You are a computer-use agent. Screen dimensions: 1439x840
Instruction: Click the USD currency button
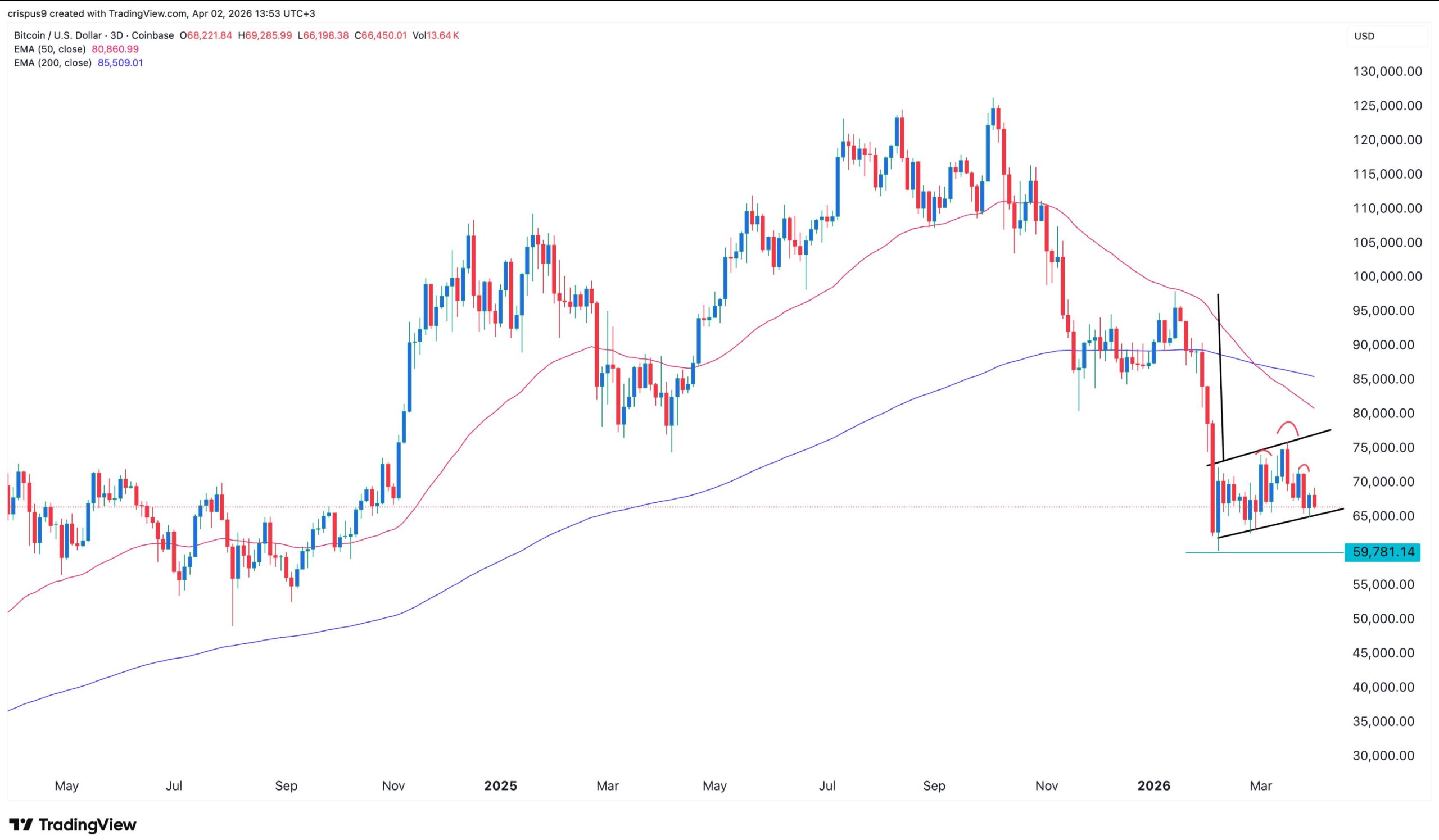pos(1387,36)
